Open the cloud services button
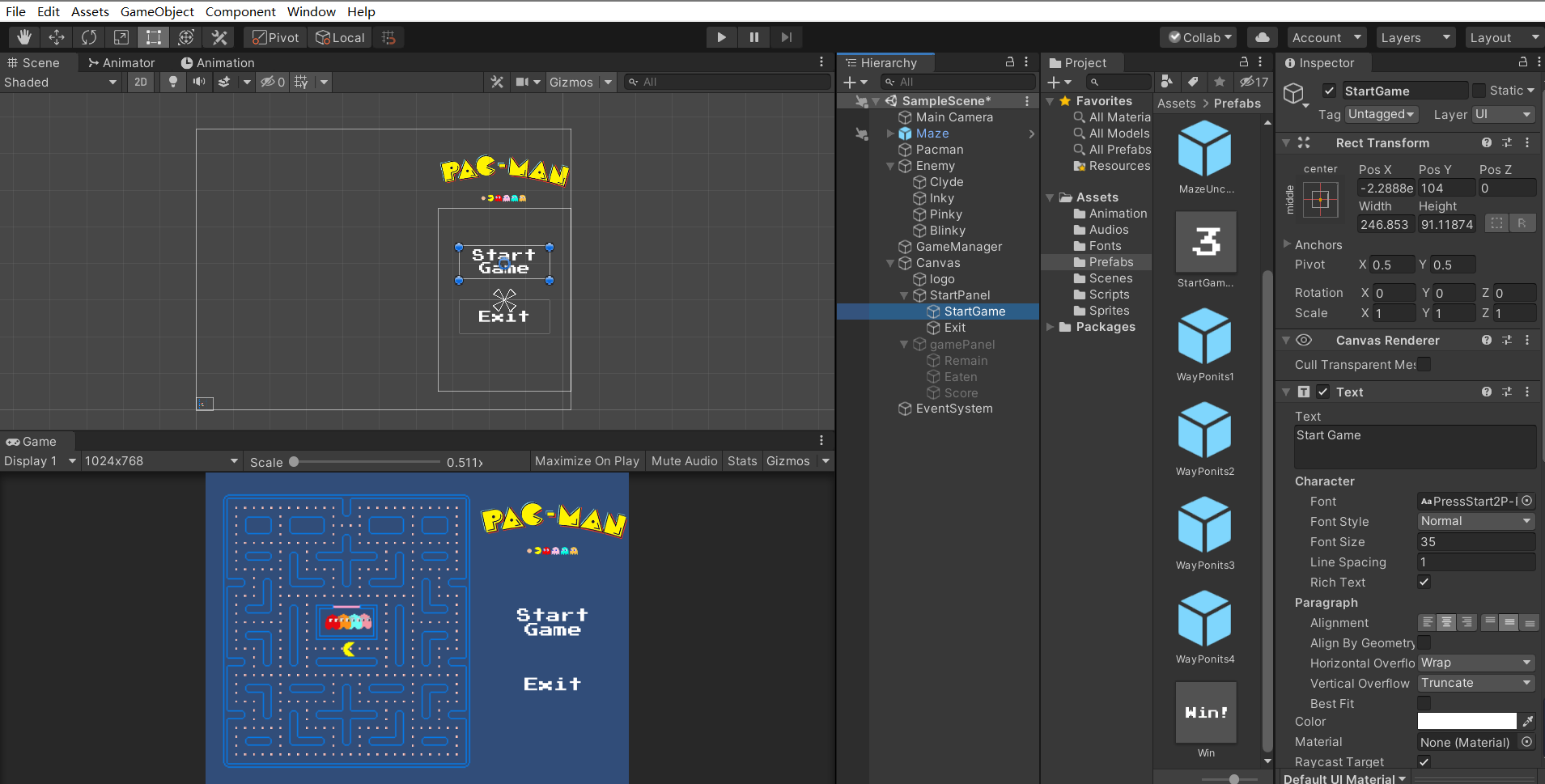 (1262, 37)
